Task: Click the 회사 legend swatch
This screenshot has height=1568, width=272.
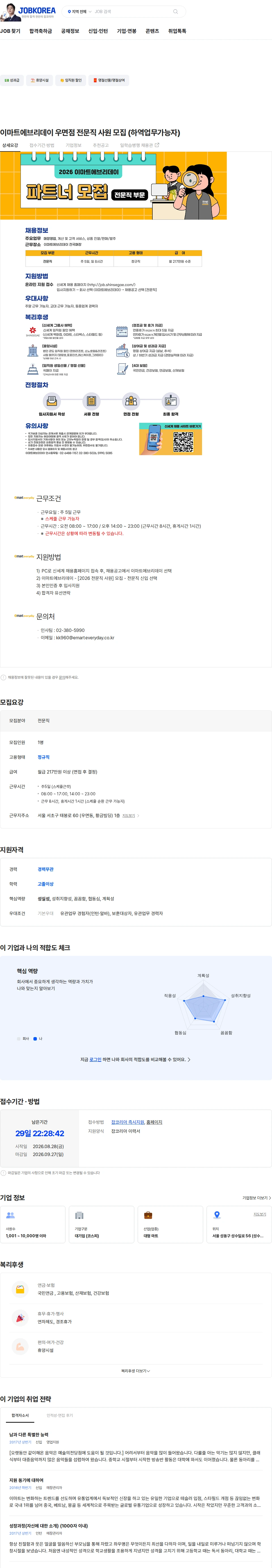Action: [x=19, y=1039]
